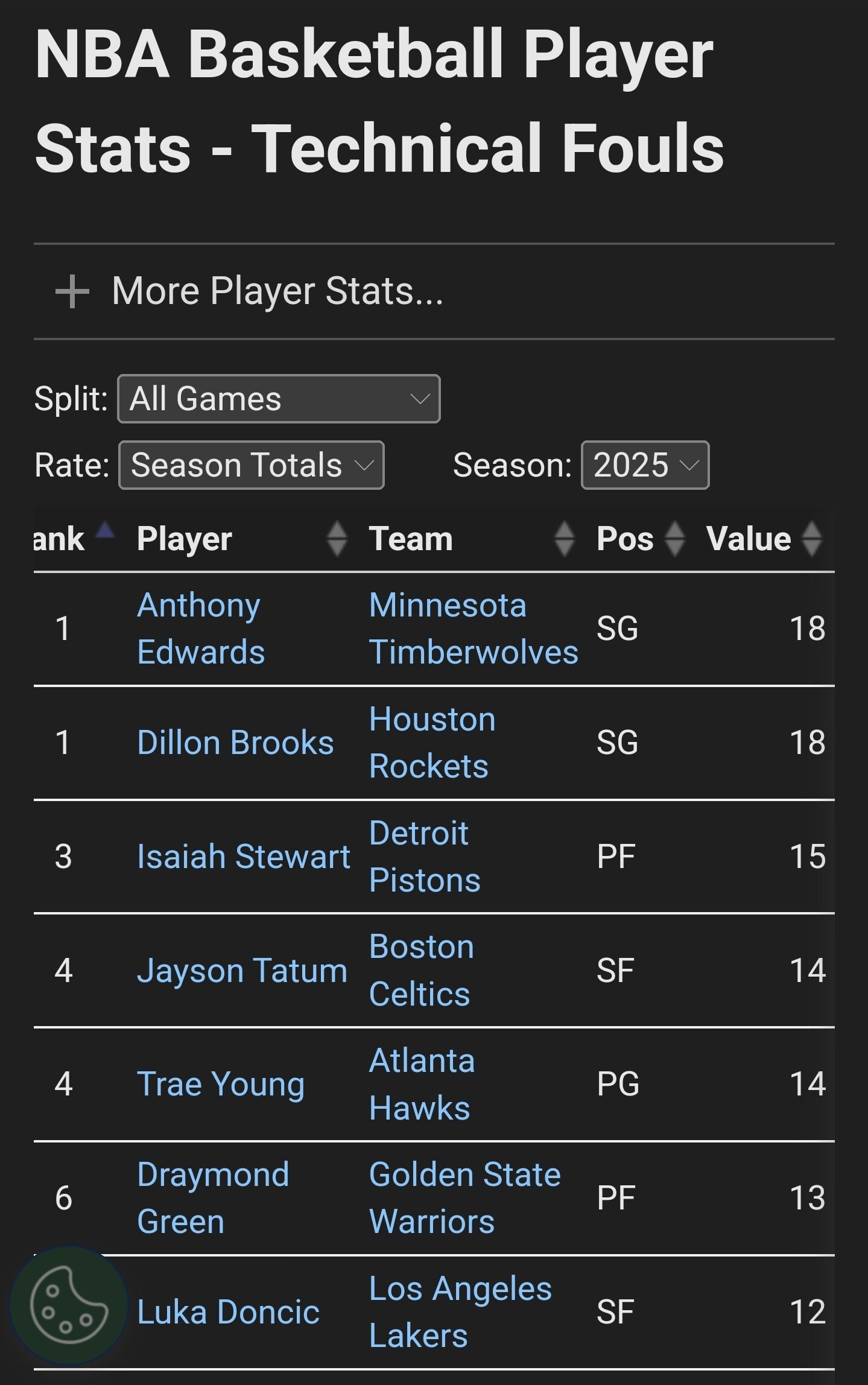Image resolution: width=868 pixels, height=1385 pixels.
Task: Open Trae Young player page
Action: [221, 1084]
